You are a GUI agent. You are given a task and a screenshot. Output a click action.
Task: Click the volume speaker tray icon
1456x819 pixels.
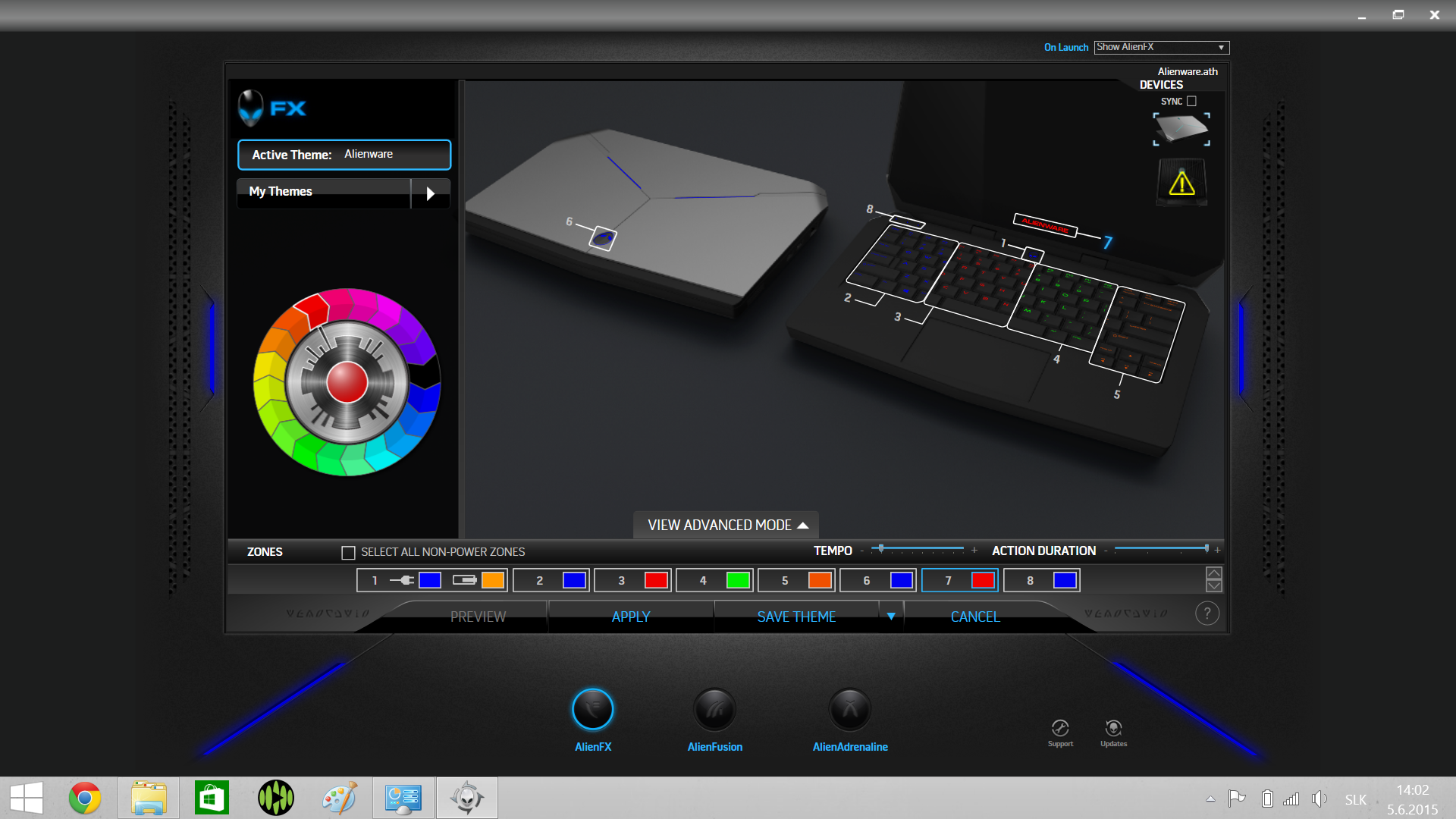pyautogui.click(x=1319, y=799)
